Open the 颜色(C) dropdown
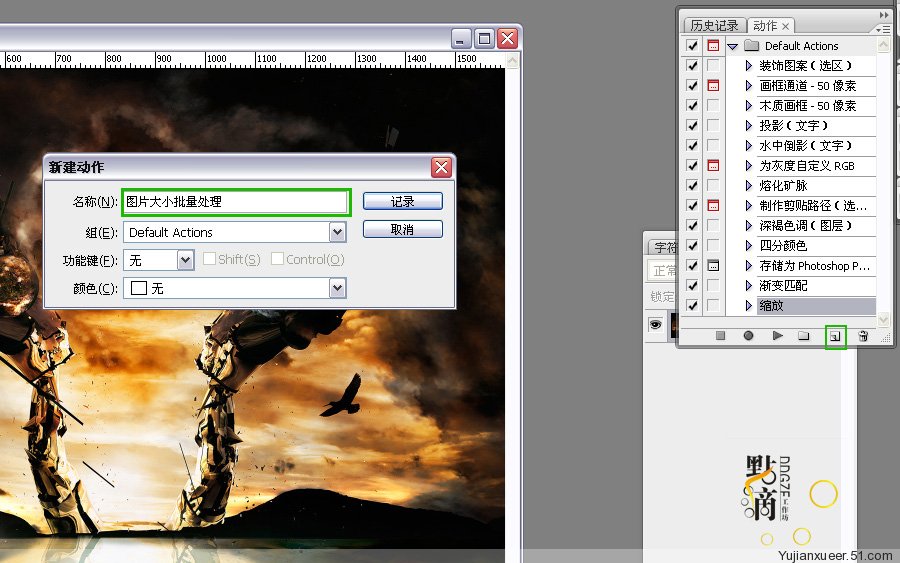Viewport: 900px width, 563px height. point(338,288)
